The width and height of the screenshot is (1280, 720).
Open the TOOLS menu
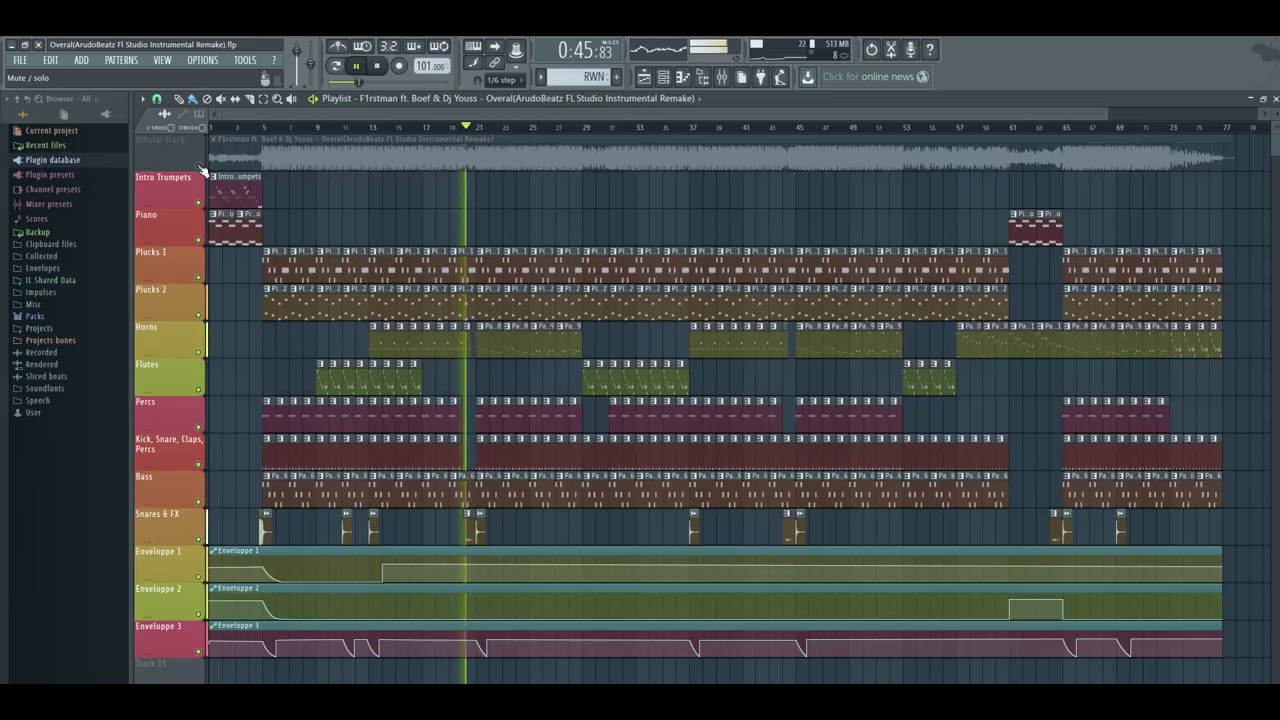pos(245,60)
